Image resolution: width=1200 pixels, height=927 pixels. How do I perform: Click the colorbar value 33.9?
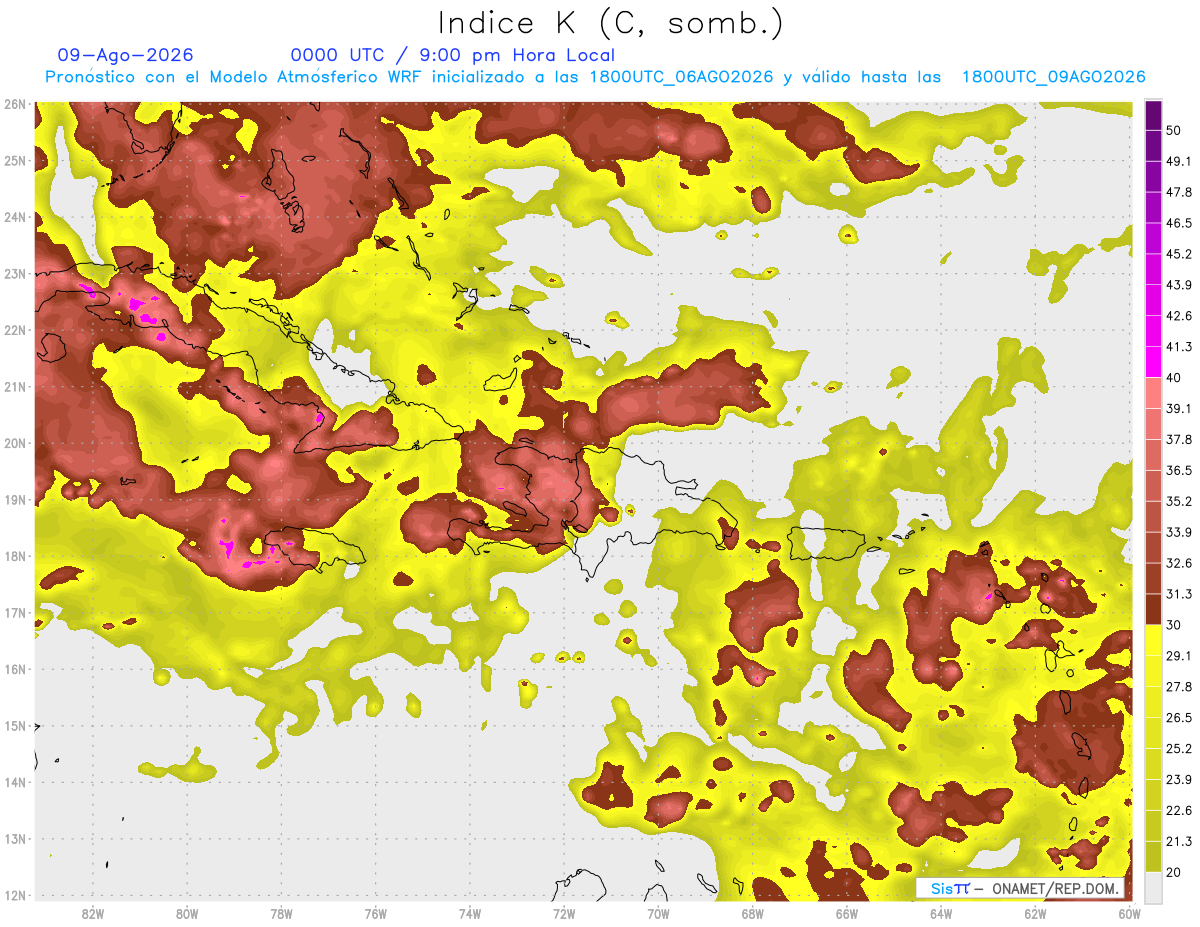click(1179, 532)
